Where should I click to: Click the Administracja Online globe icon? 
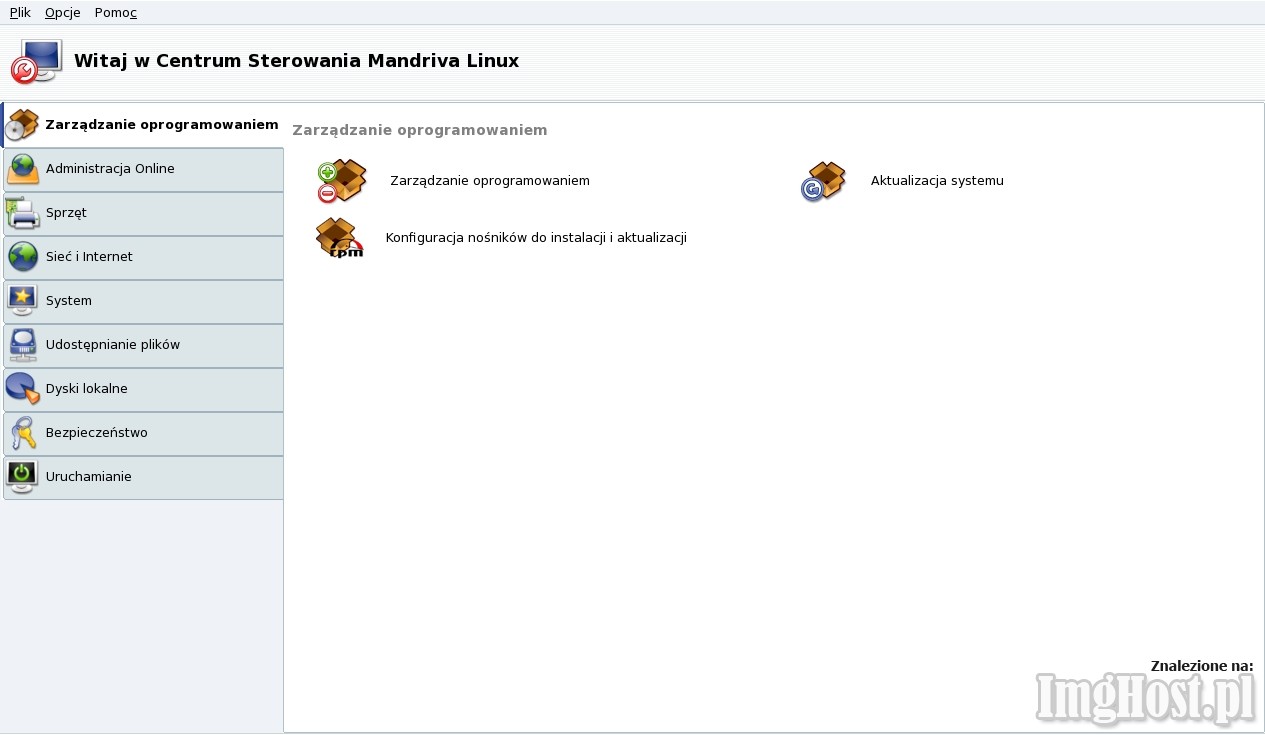(x=22, y=169)
